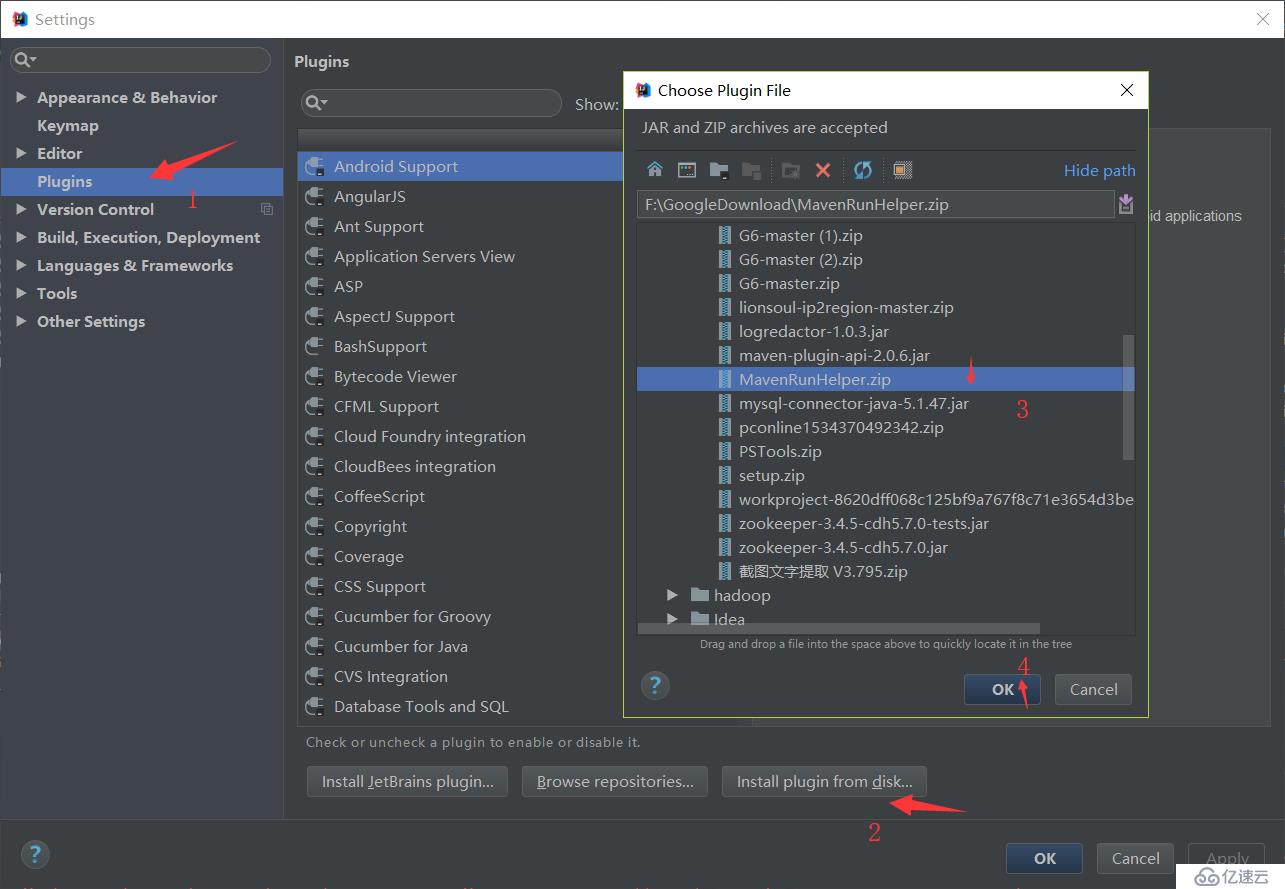Click archive icon of setup.zip
The image size is (1285, 889).
point(725,475)
